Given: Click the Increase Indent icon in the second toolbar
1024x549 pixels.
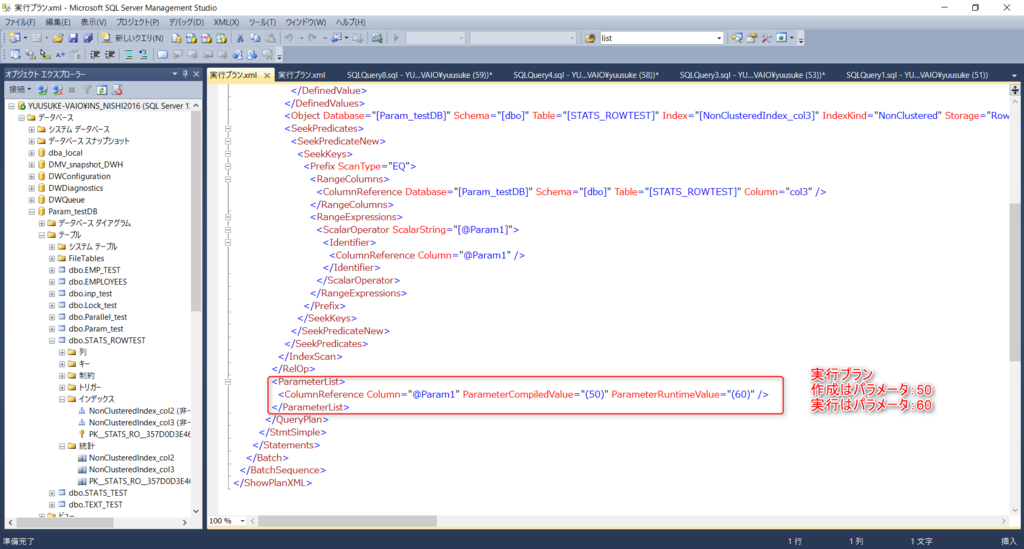Looking at the screenshot, I should [110, 55].
